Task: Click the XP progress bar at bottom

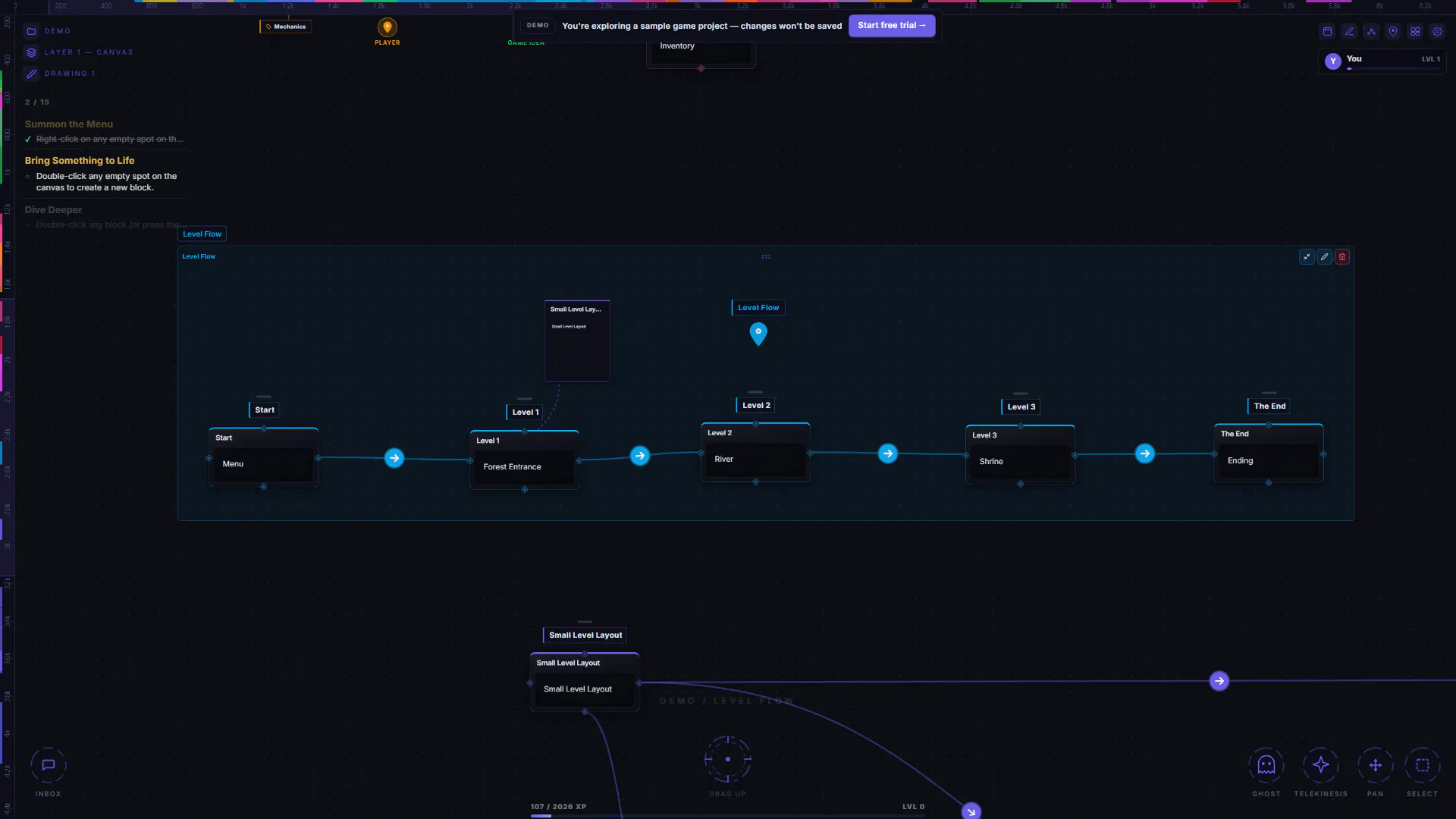Action: pyautogui.click(x=728, y=816)
